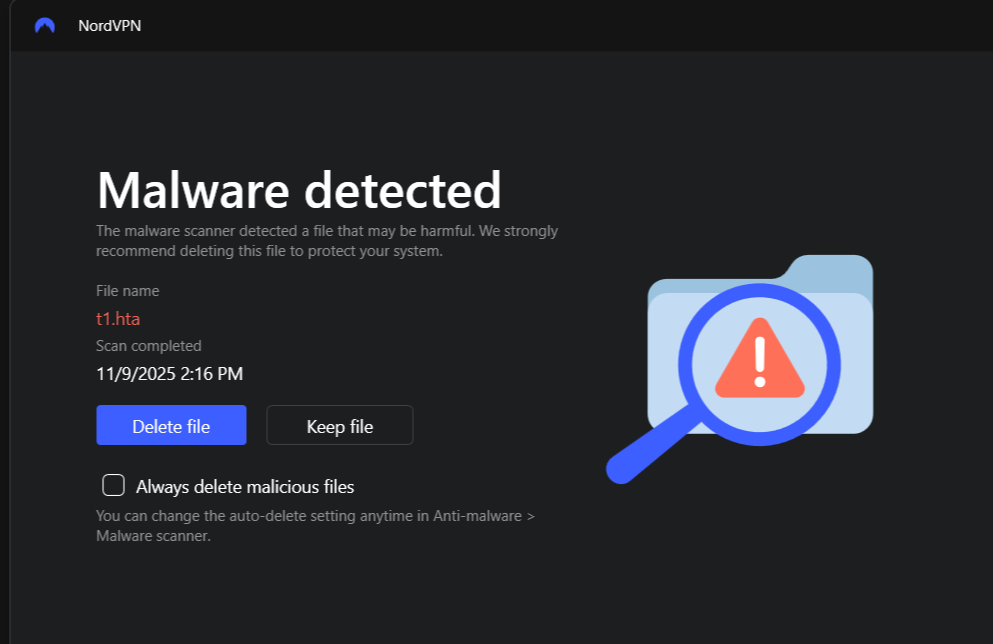Click the Malware detected heading

298,190
